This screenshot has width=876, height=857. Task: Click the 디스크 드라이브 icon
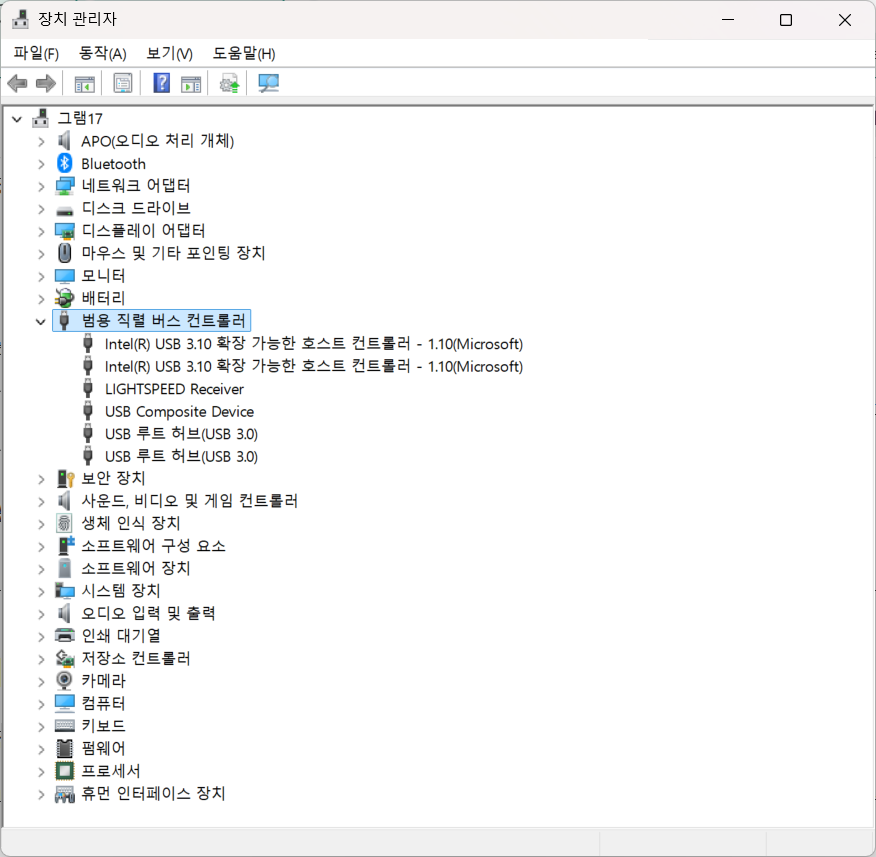point(65,211)
